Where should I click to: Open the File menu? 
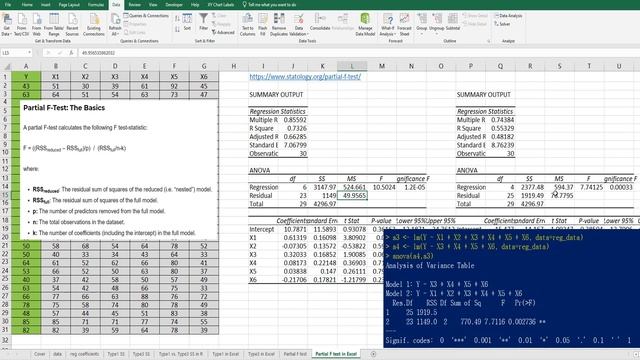pyautogui.click(x=8, y=4)
